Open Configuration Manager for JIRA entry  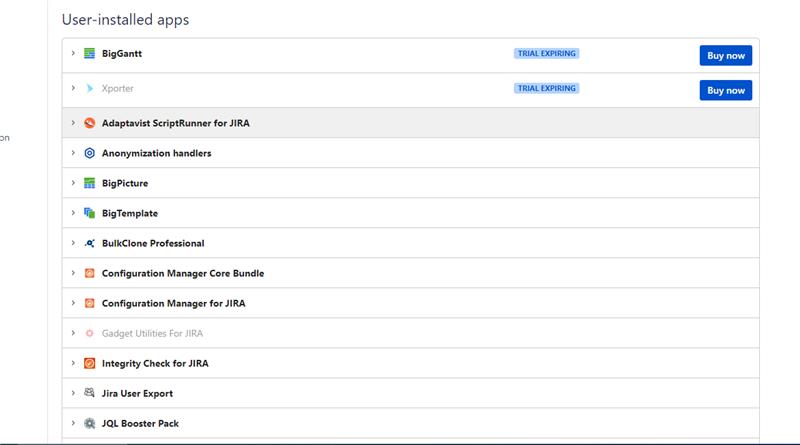(x=173, y=304)
